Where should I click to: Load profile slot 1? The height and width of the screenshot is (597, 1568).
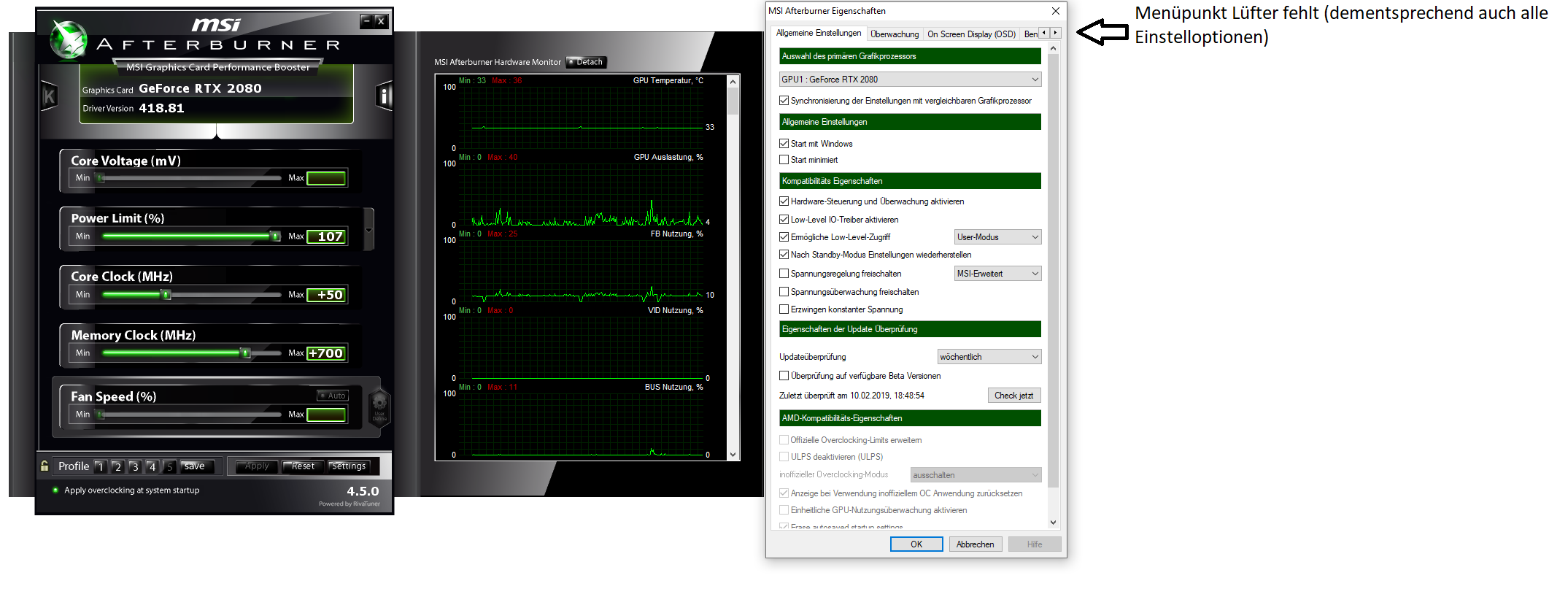coord(101,466)
